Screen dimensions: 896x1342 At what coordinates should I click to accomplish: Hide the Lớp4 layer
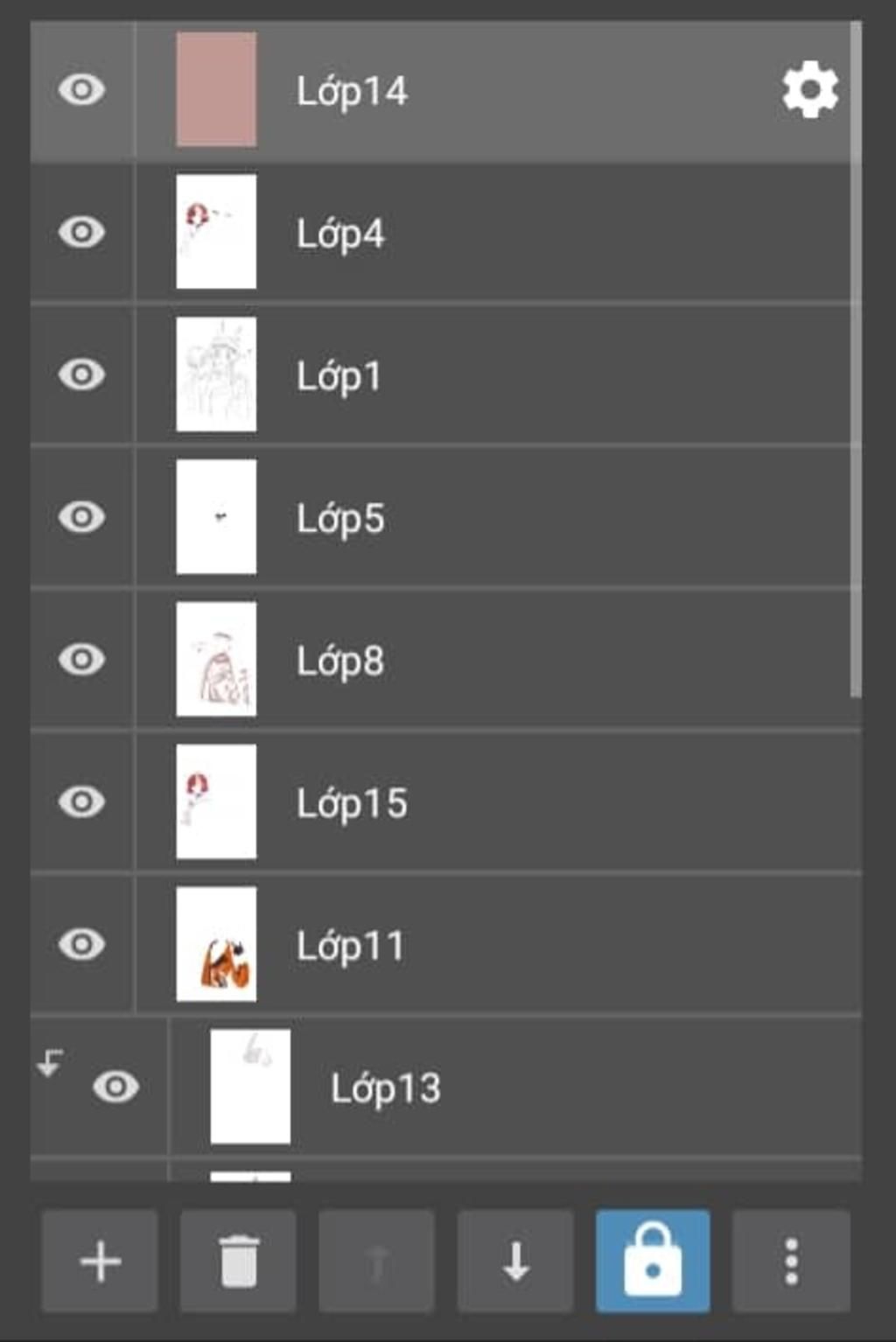pyautogui.click(x=82, y=232)
